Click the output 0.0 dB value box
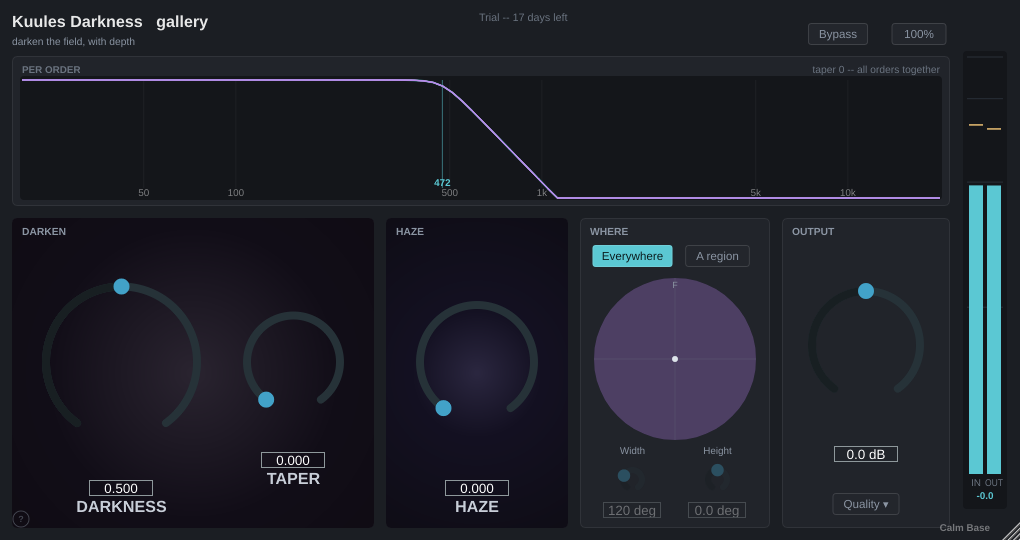1020x540 pixels. point(866,454)
